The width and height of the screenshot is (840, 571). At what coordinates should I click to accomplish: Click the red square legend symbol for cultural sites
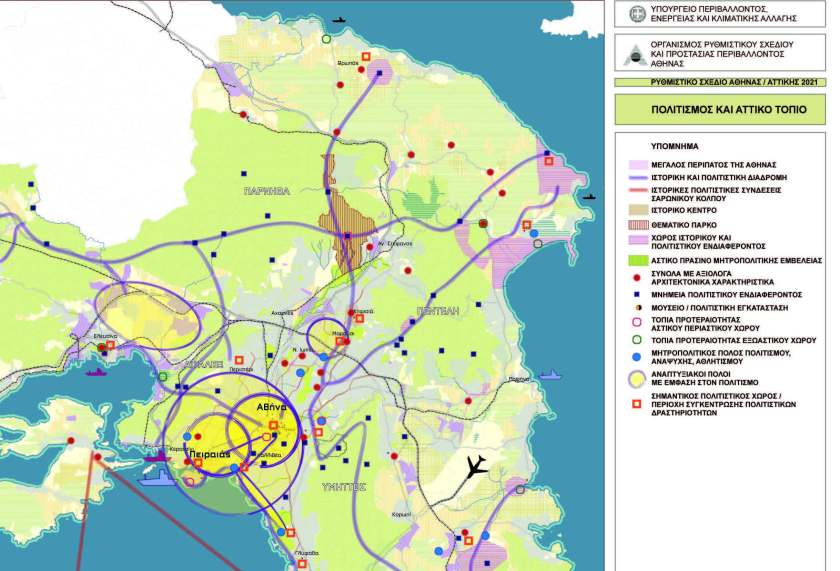tap(636, 404)
